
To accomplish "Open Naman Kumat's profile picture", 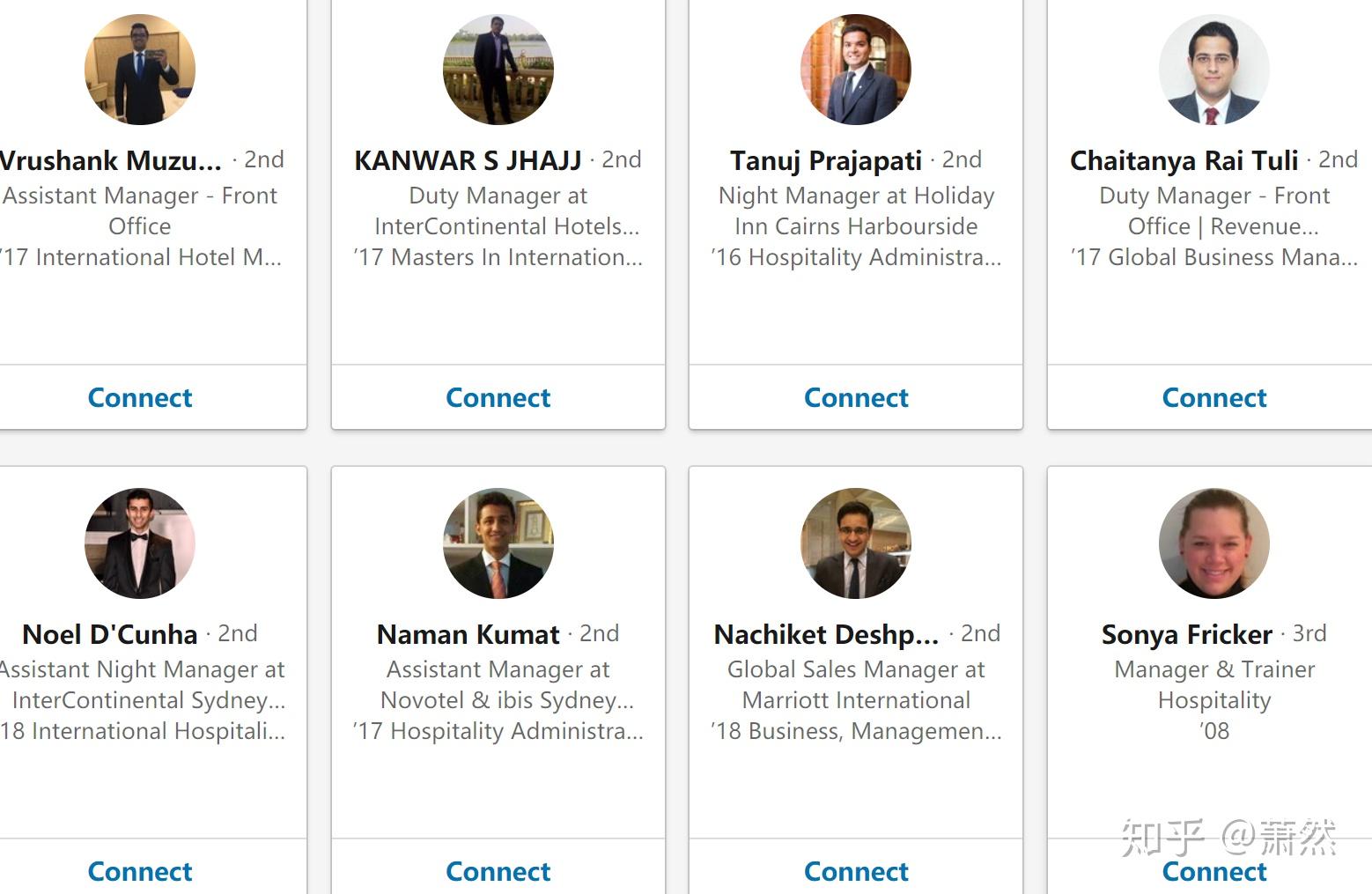I will point(498,543).
